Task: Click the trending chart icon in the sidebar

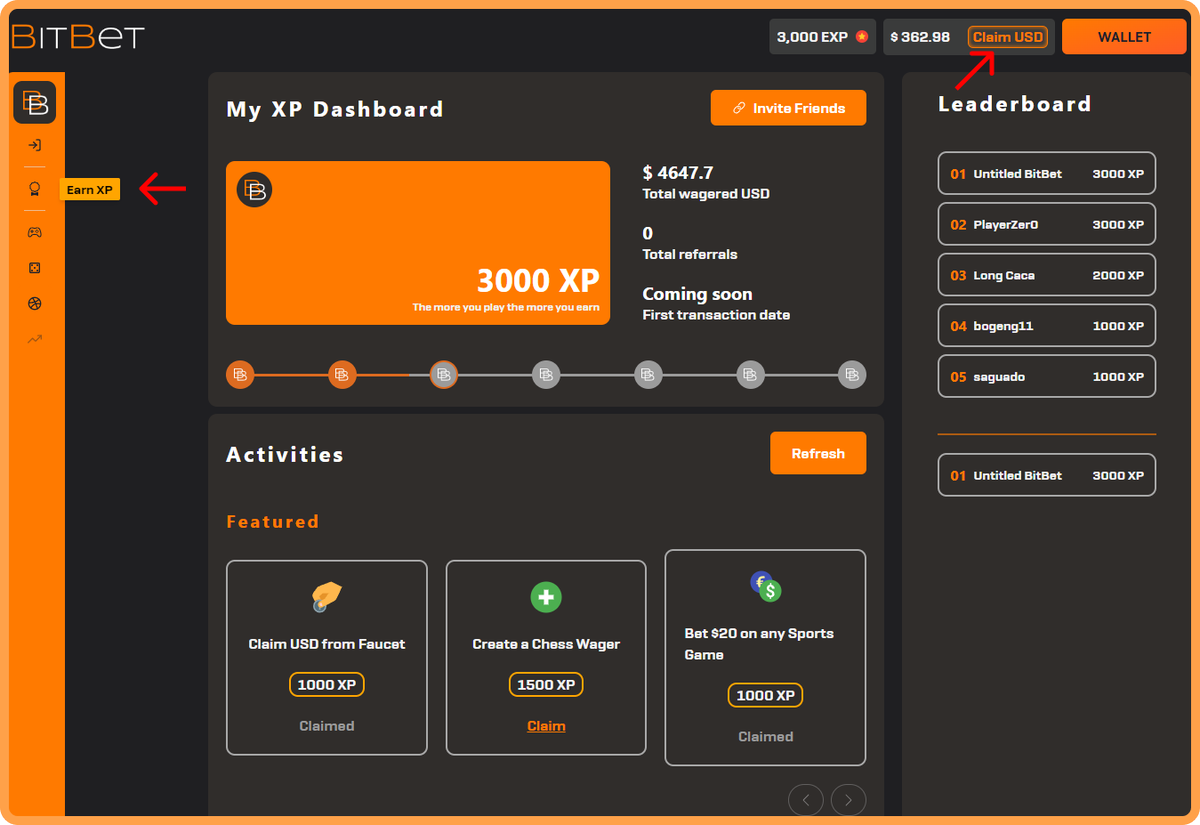Action: point(35,340)
